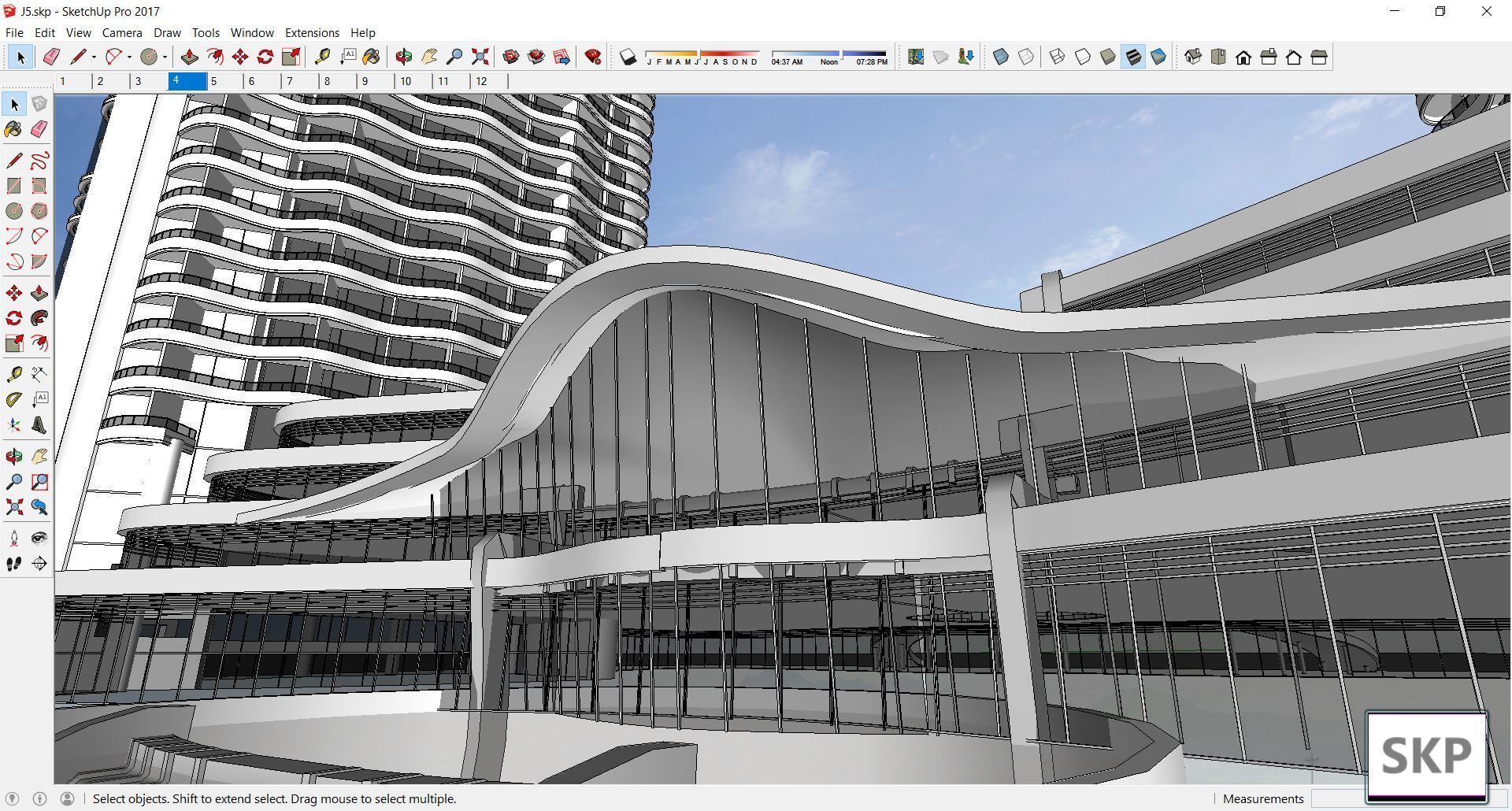
Task: Activate the Pie arc tool
Action: 39,261
